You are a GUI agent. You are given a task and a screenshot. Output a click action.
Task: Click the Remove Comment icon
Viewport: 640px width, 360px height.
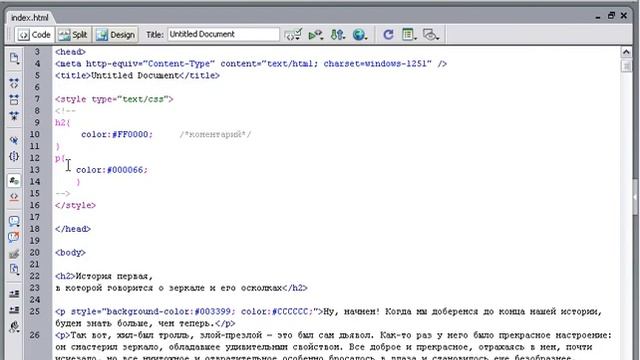coord(14,237)
